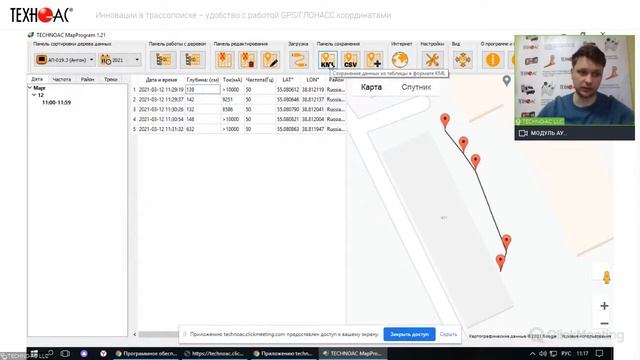
Task: Click the Ток(мА) column header
Action: (232, 80)
